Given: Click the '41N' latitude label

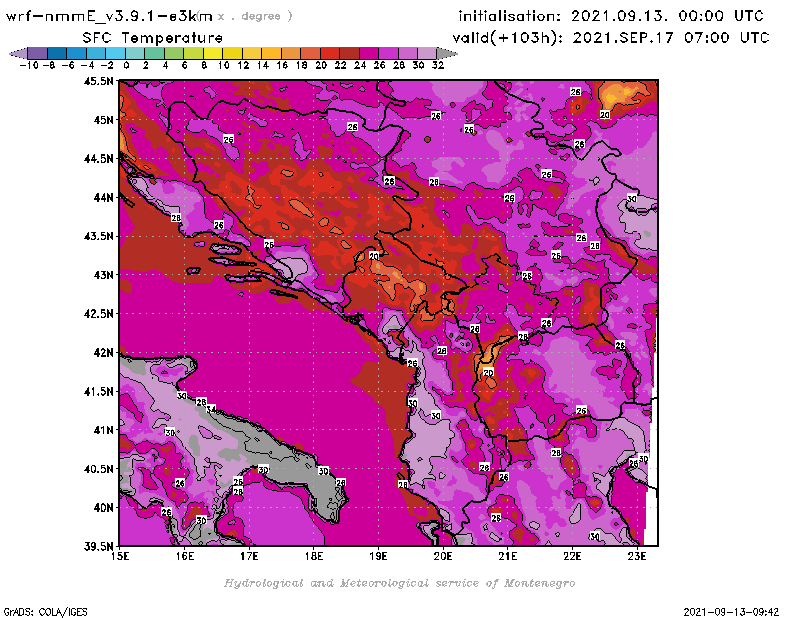Looking at the screenshot, I should click(x=104, y=430).
